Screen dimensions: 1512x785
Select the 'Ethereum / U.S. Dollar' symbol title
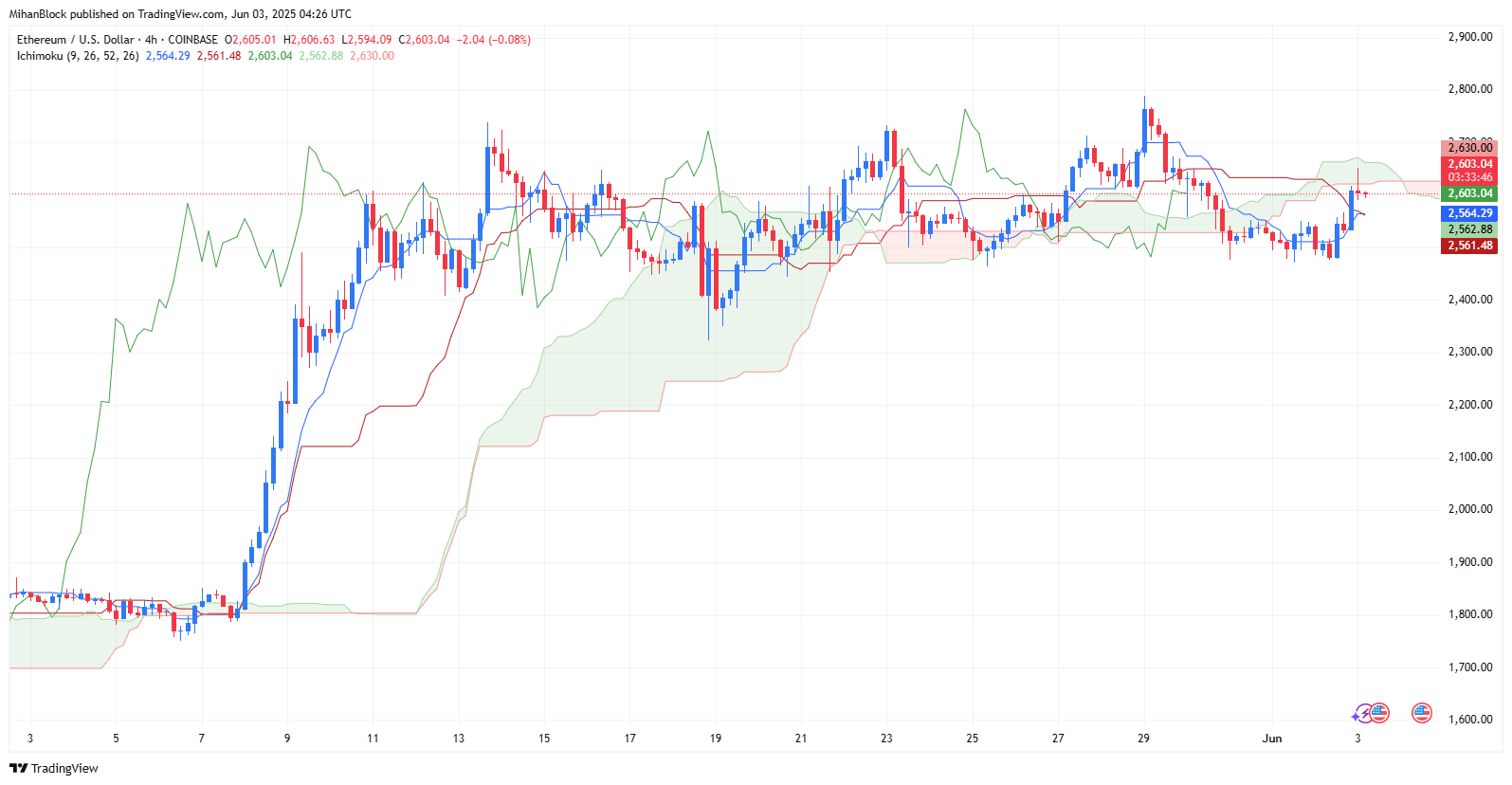coord(75,40)
